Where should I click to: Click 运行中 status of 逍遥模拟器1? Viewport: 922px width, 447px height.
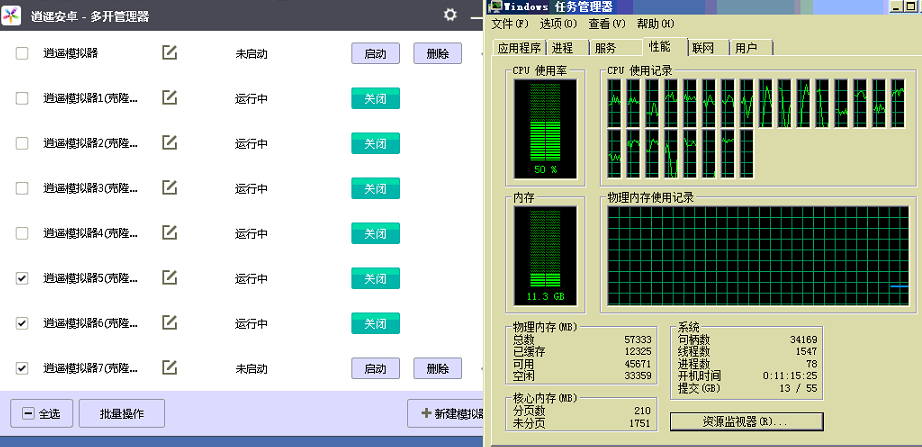(x=252, y=98)
